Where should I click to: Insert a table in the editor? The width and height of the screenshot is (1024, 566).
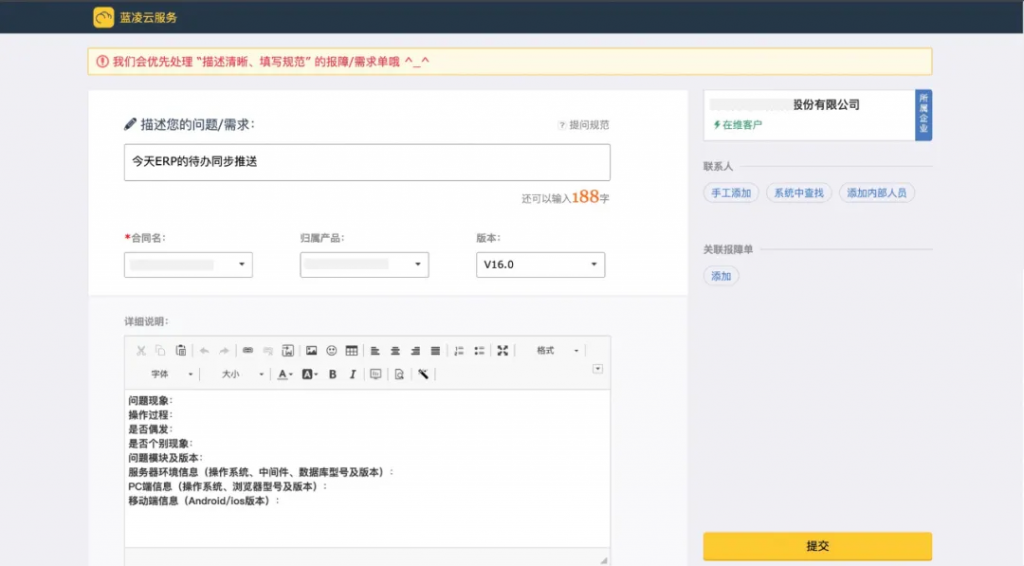click(351, 351)
